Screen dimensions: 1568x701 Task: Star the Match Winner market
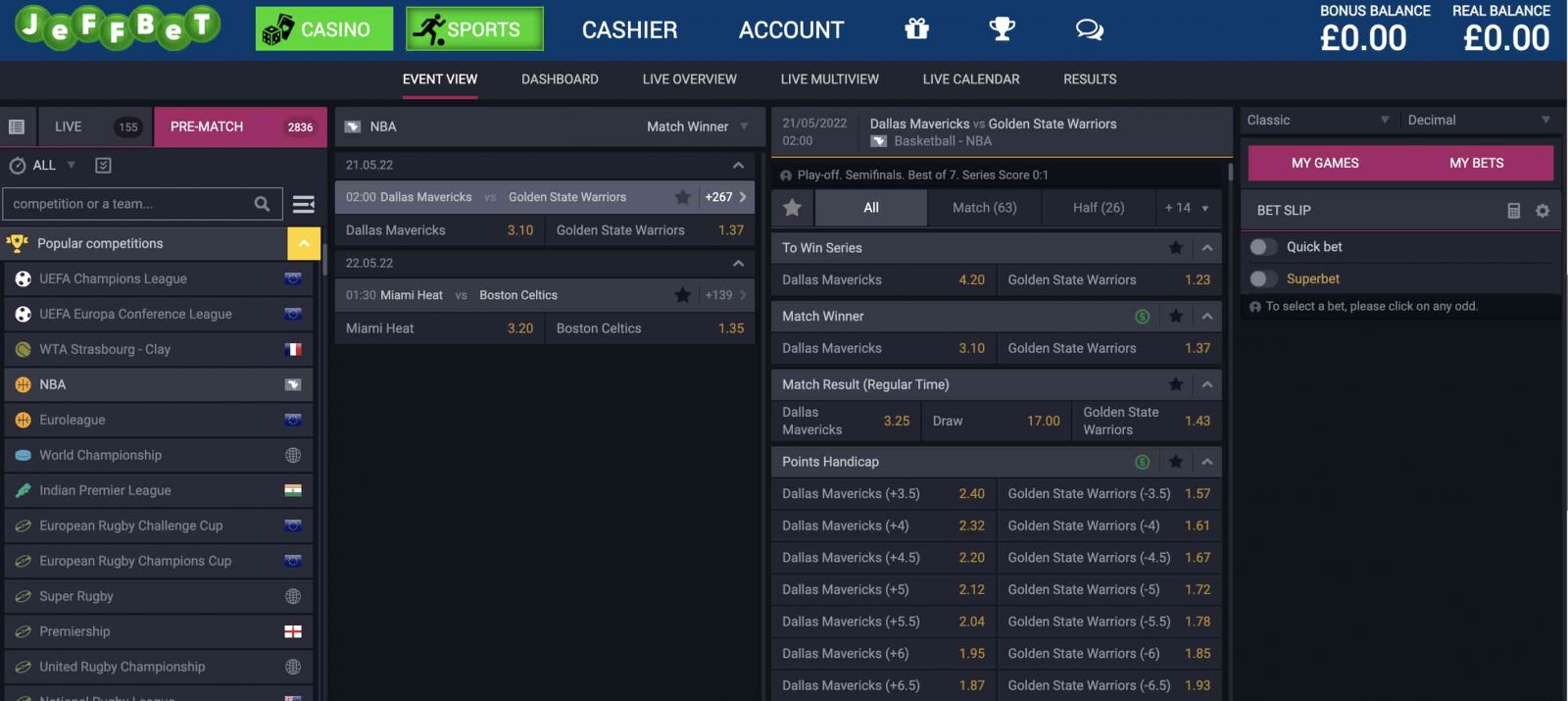tap(1176, 317)
